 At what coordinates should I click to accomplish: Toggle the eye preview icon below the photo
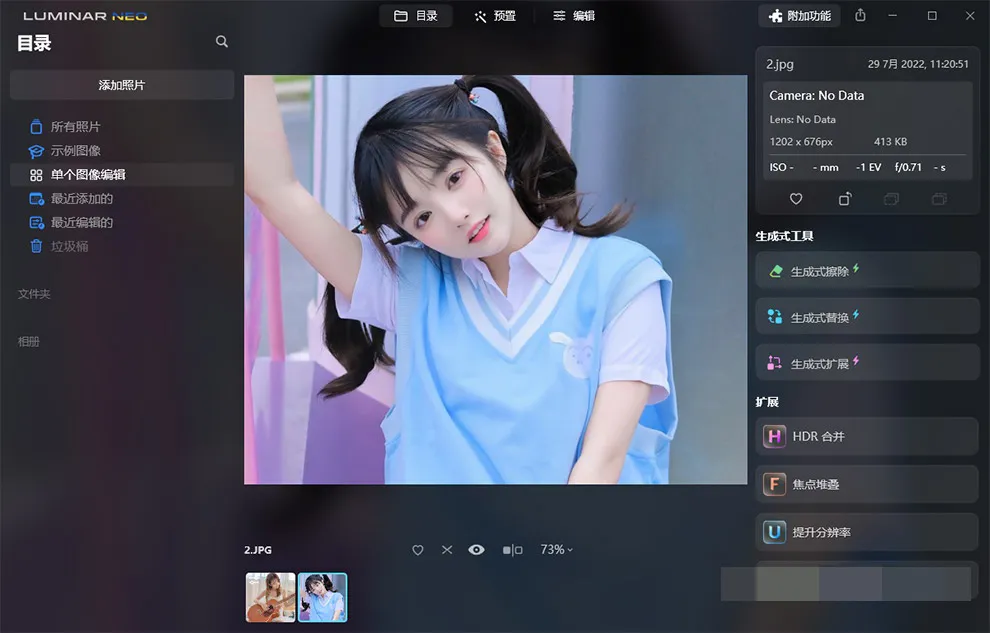(x=476, y=550)
